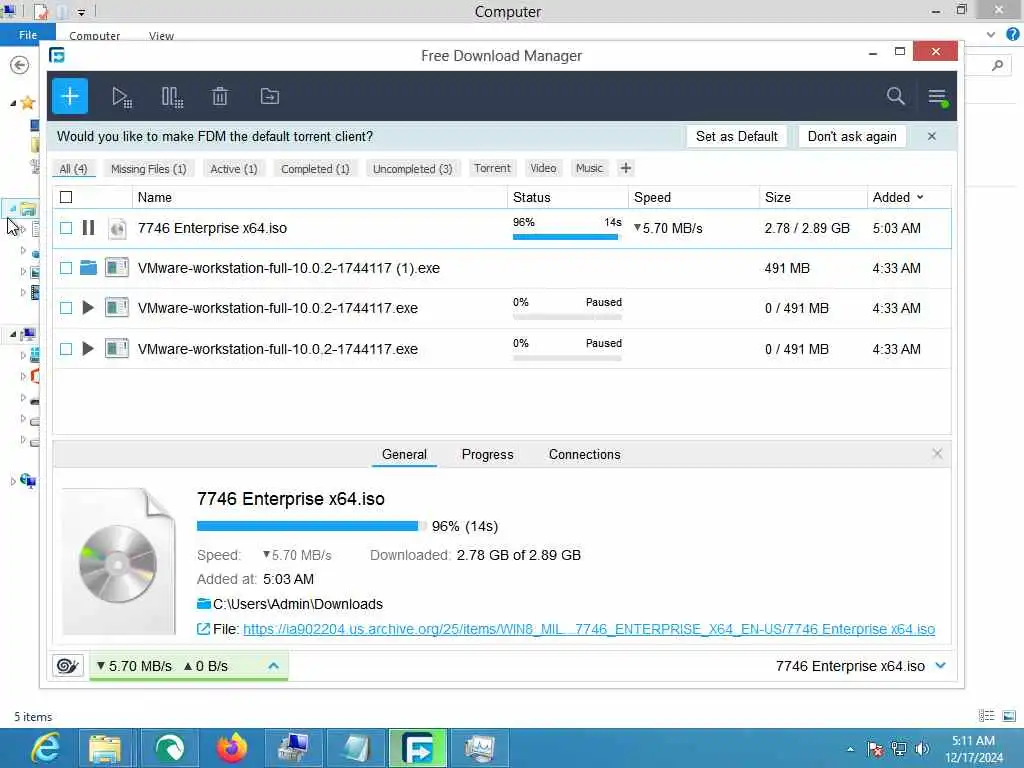Viewport: 1024px width, 768px height.
Task: Add a new download with plus button
Action: [70, 97]
